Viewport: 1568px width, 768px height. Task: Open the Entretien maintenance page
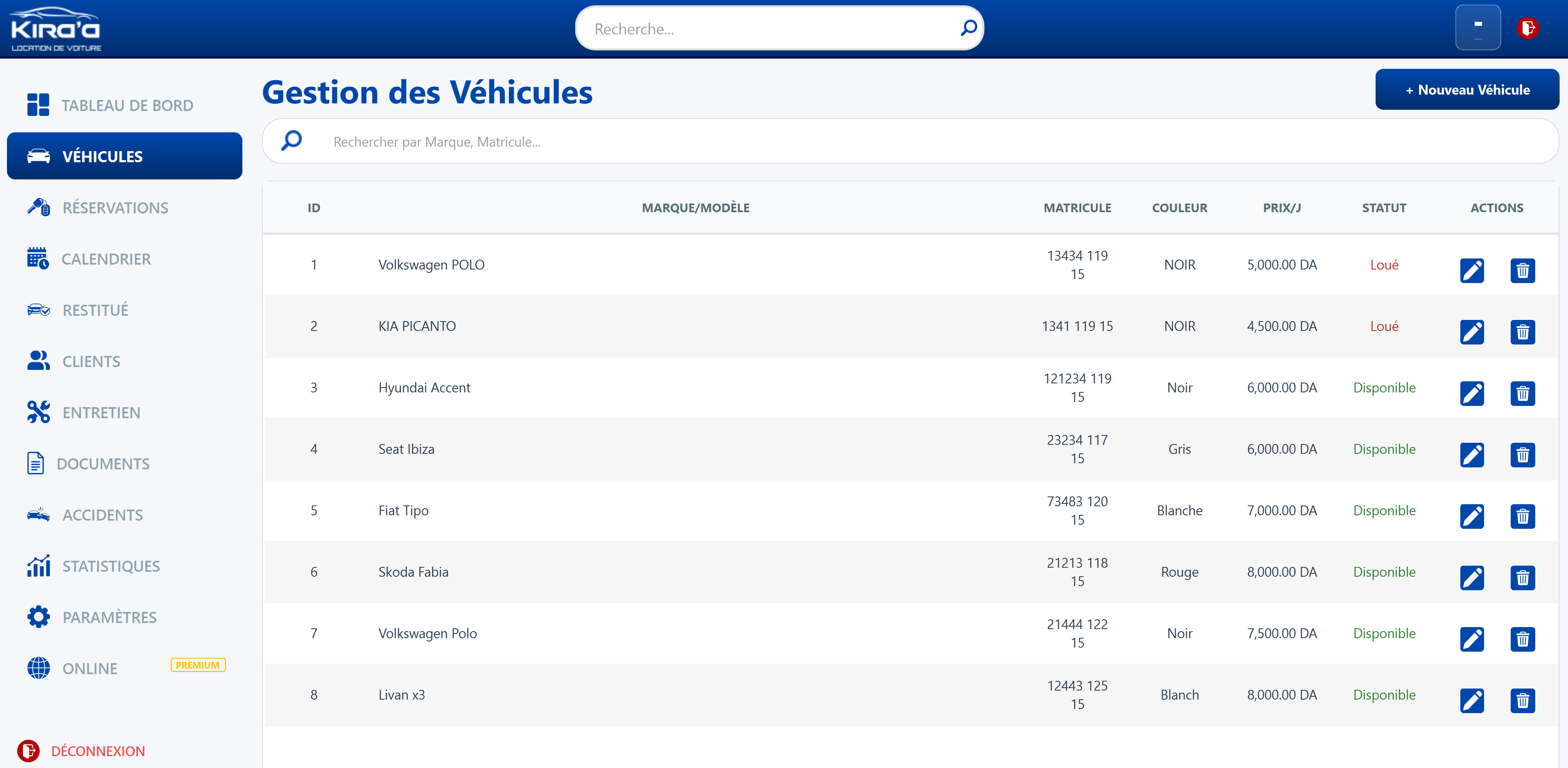124,412
